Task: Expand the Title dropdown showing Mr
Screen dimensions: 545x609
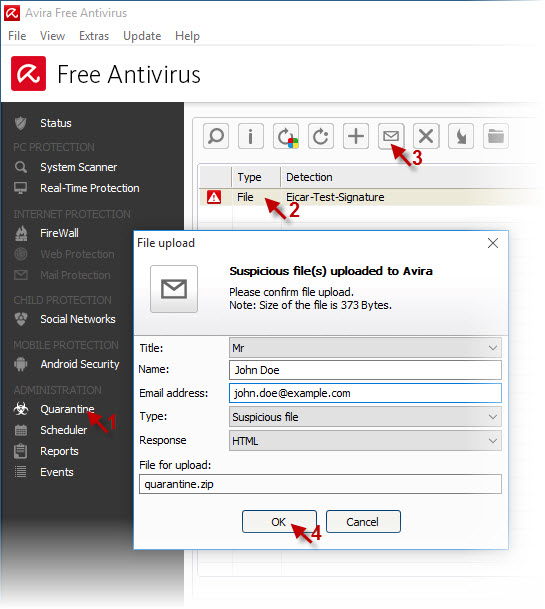Action: [365, 348]
